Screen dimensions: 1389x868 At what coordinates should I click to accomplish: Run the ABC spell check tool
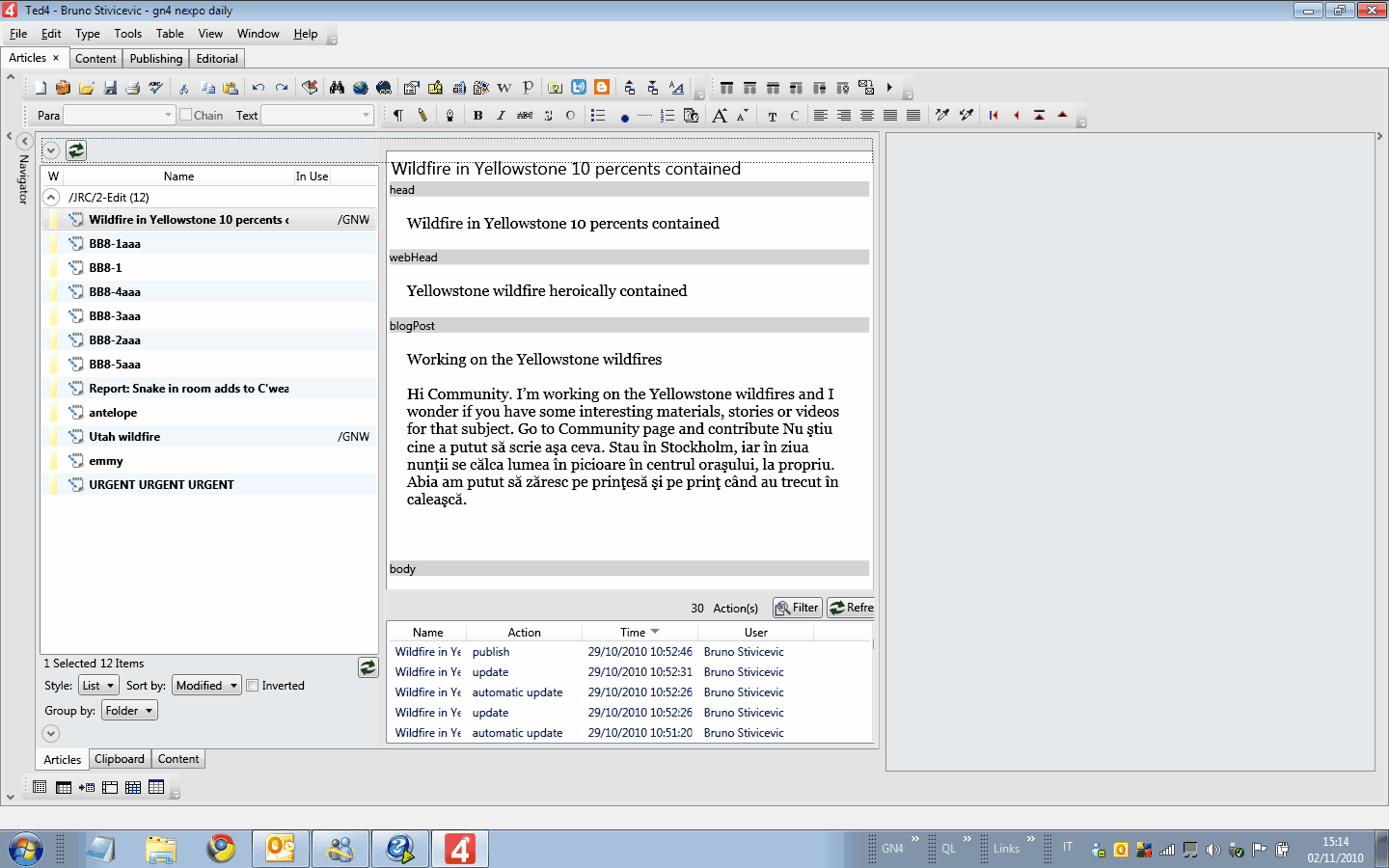[156, 88]
